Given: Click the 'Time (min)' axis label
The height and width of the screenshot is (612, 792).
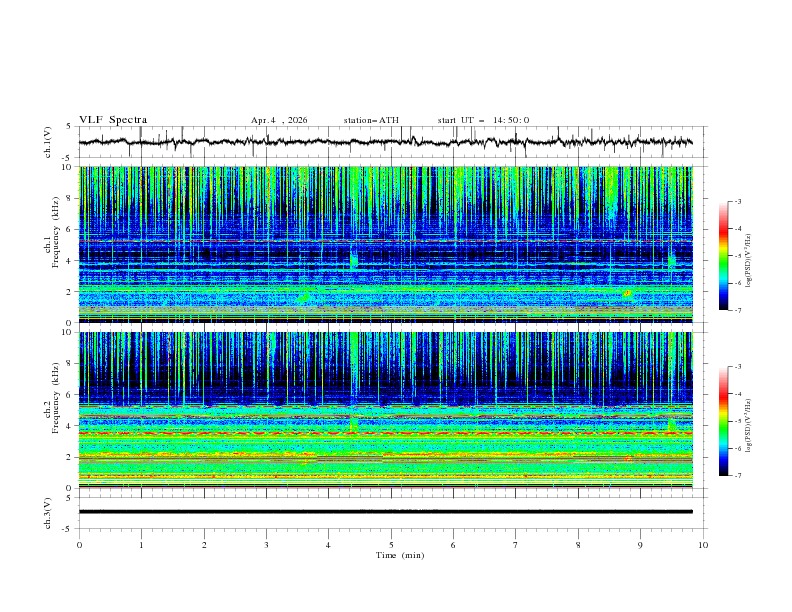Looking at the screenshot, I should click(x=400, y=555).
